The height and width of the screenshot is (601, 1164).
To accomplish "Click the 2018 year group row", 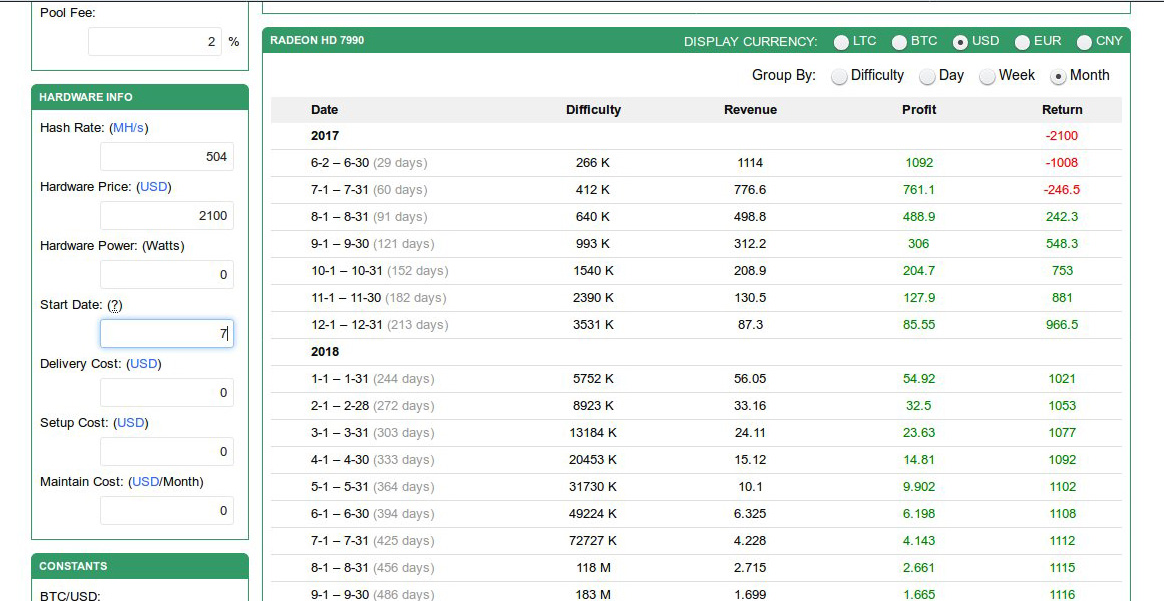I will pyautogui.click(x=696, y=352).
